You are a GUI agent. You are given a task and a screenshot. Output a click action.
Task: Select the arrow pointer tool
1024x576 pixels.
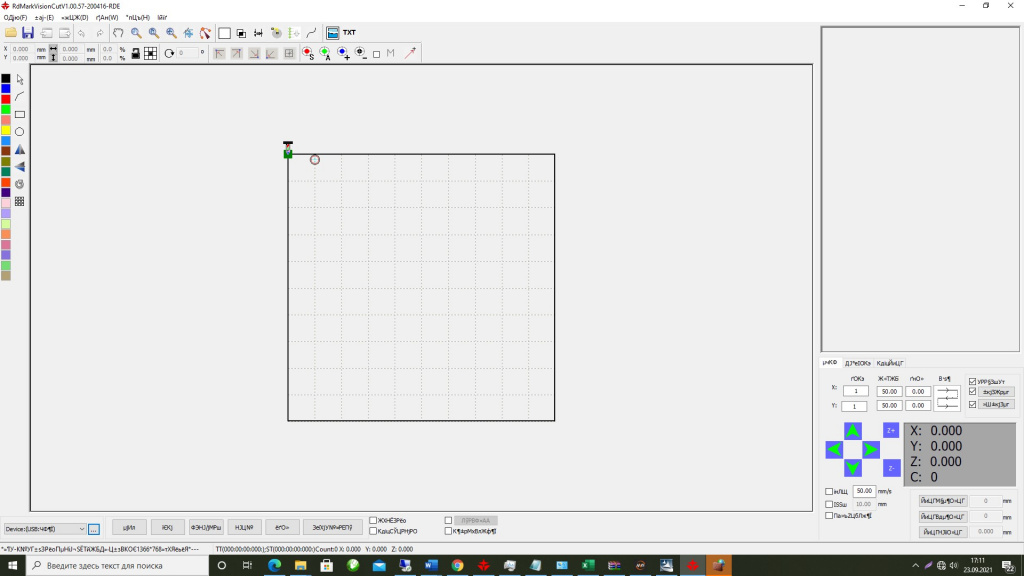point(20,80)
